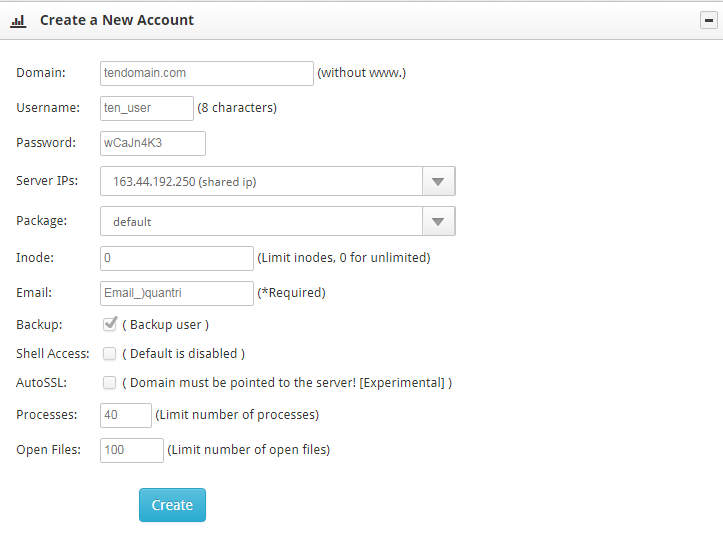Click the required Email input field
Screen dimensions: 723x558
coord(177,293)
